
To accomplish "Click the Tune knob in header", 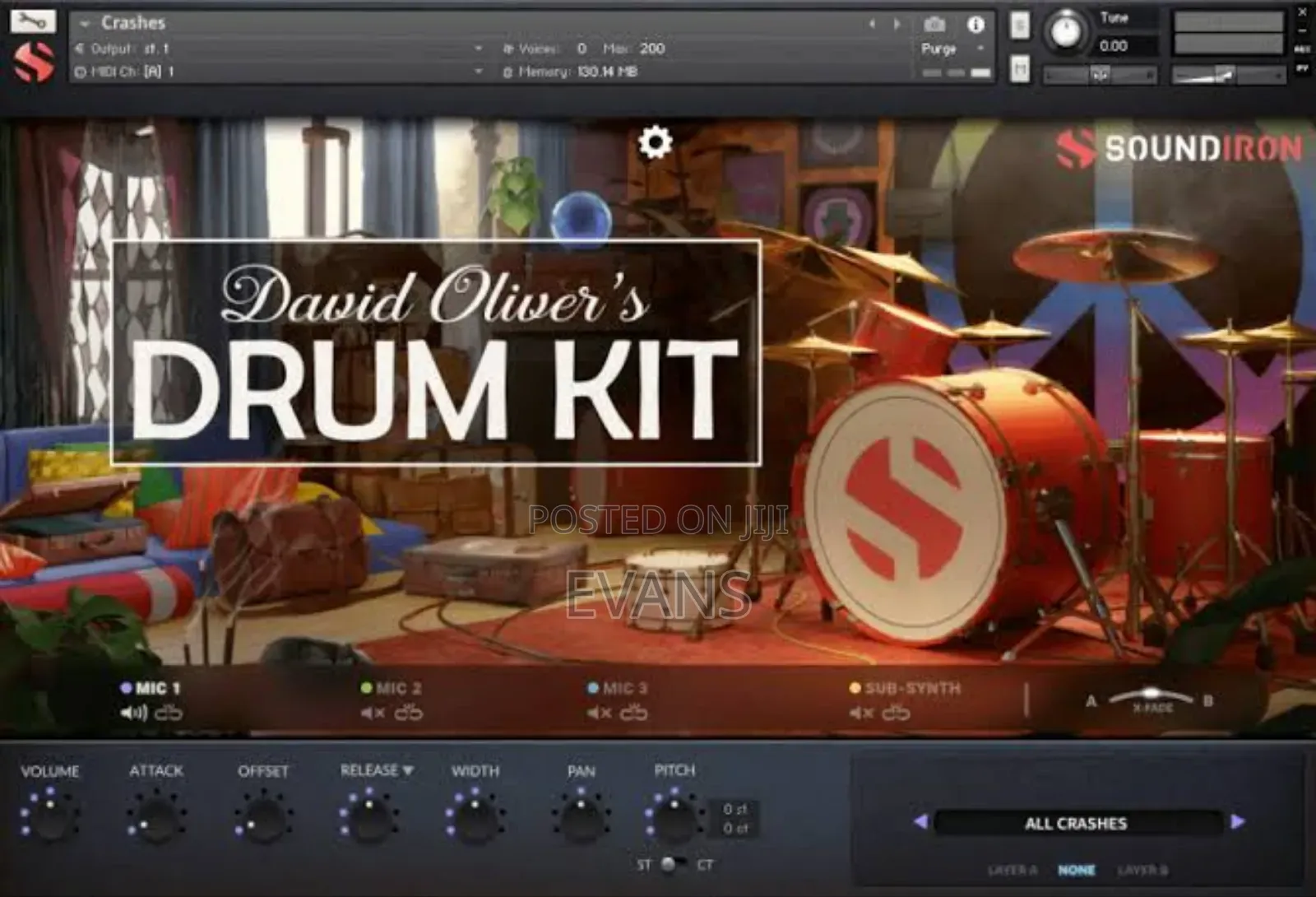I will [1065, 32].
